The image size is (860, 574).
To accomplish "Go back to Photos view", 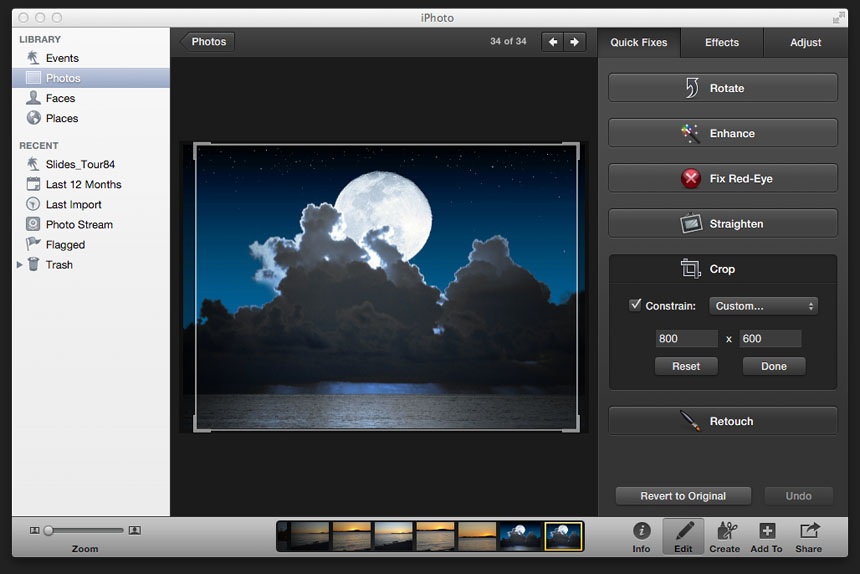I will click(207, 42).
